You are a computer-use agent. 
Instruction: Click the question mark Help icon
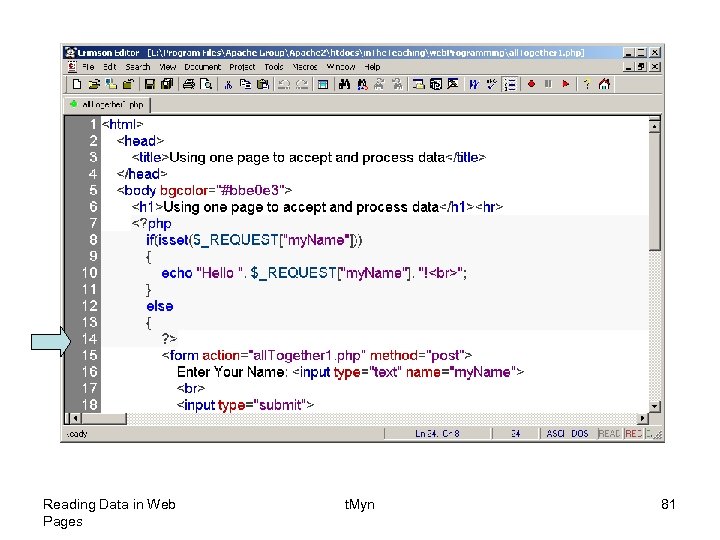pyautogui.click(x=587, y=84)
